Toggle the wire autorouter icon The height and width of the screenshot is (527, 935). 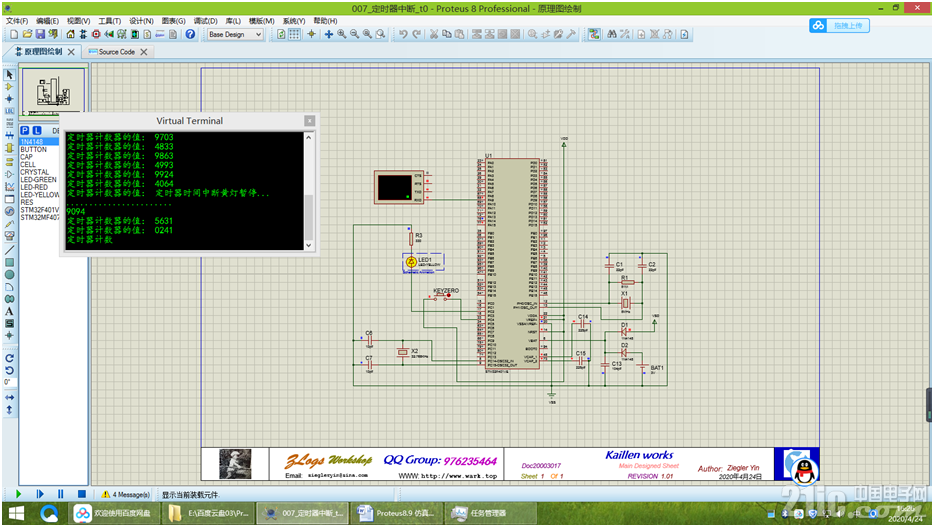pyautogui.click(x=594, y=35)
